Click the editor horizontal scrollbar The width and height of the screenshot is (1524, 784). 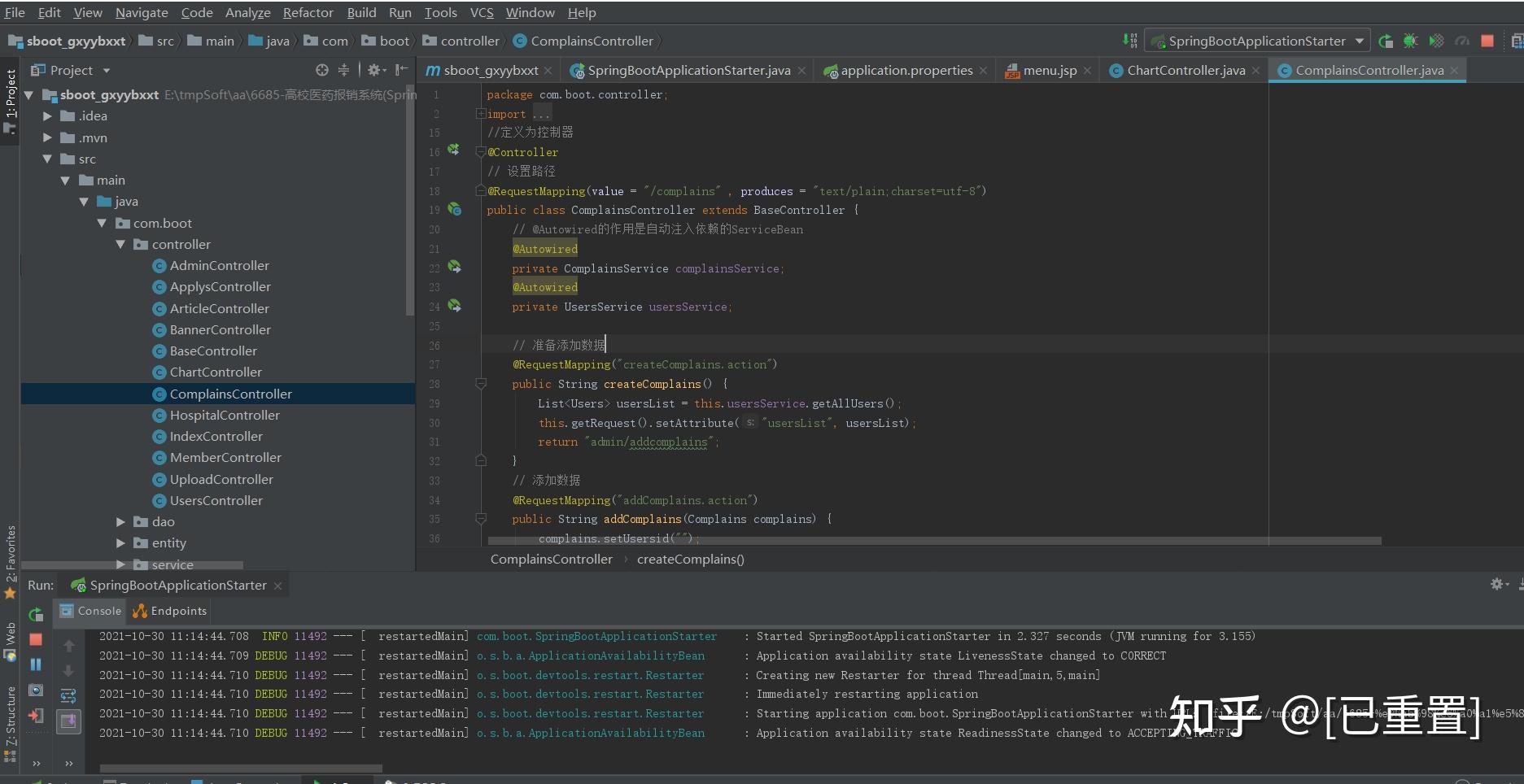tap(934, 540)
